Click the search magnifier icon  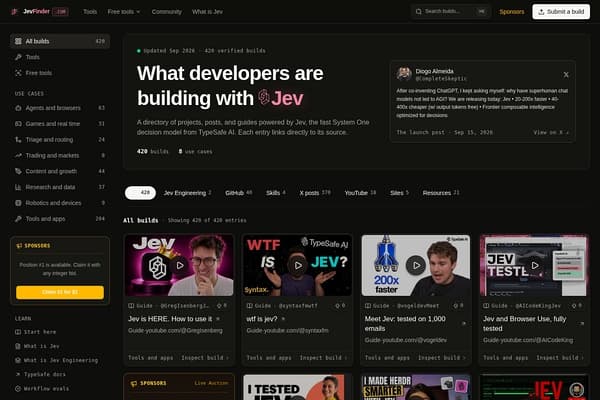click(x=419, y=11)
